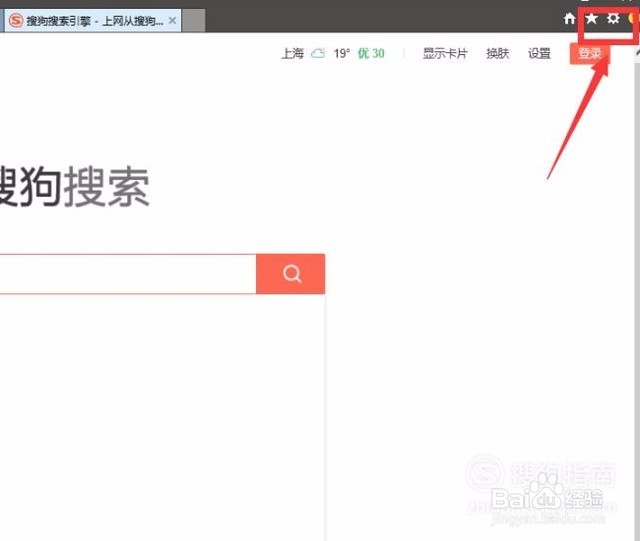Screen dimensions: 640x541
Task: Select the 搜狗搜索引擎 browser tab
Action: tap(93, 20)
